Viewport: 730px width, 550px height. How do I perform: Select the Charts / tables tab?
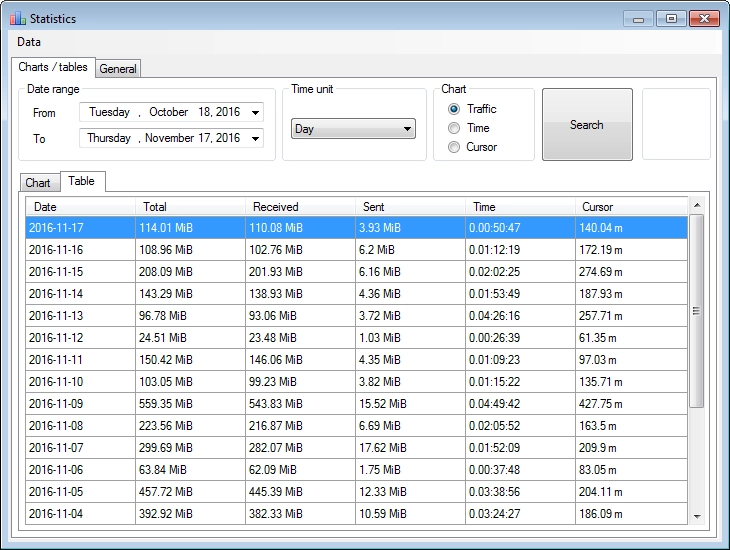[x=53, y=67]
